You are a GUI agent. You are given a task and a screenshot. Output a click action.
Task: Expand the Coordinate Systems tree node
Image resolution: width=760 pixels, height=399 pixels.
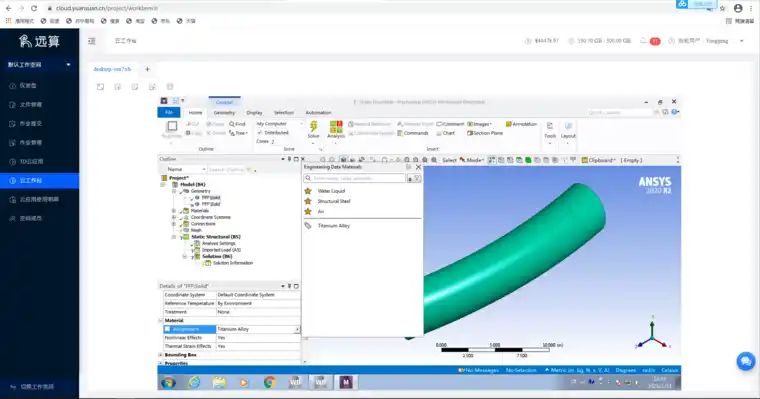point(174,217)
